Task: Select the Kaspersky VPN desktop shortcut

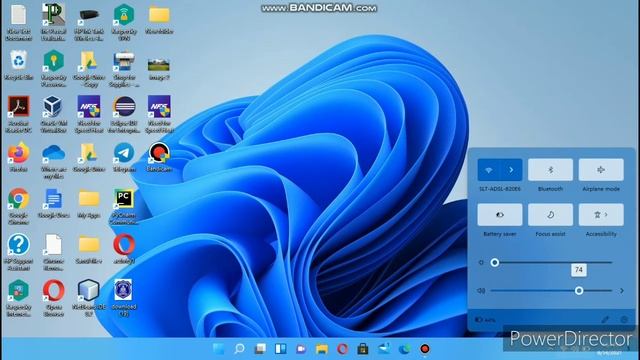Action: click(124, 22)
